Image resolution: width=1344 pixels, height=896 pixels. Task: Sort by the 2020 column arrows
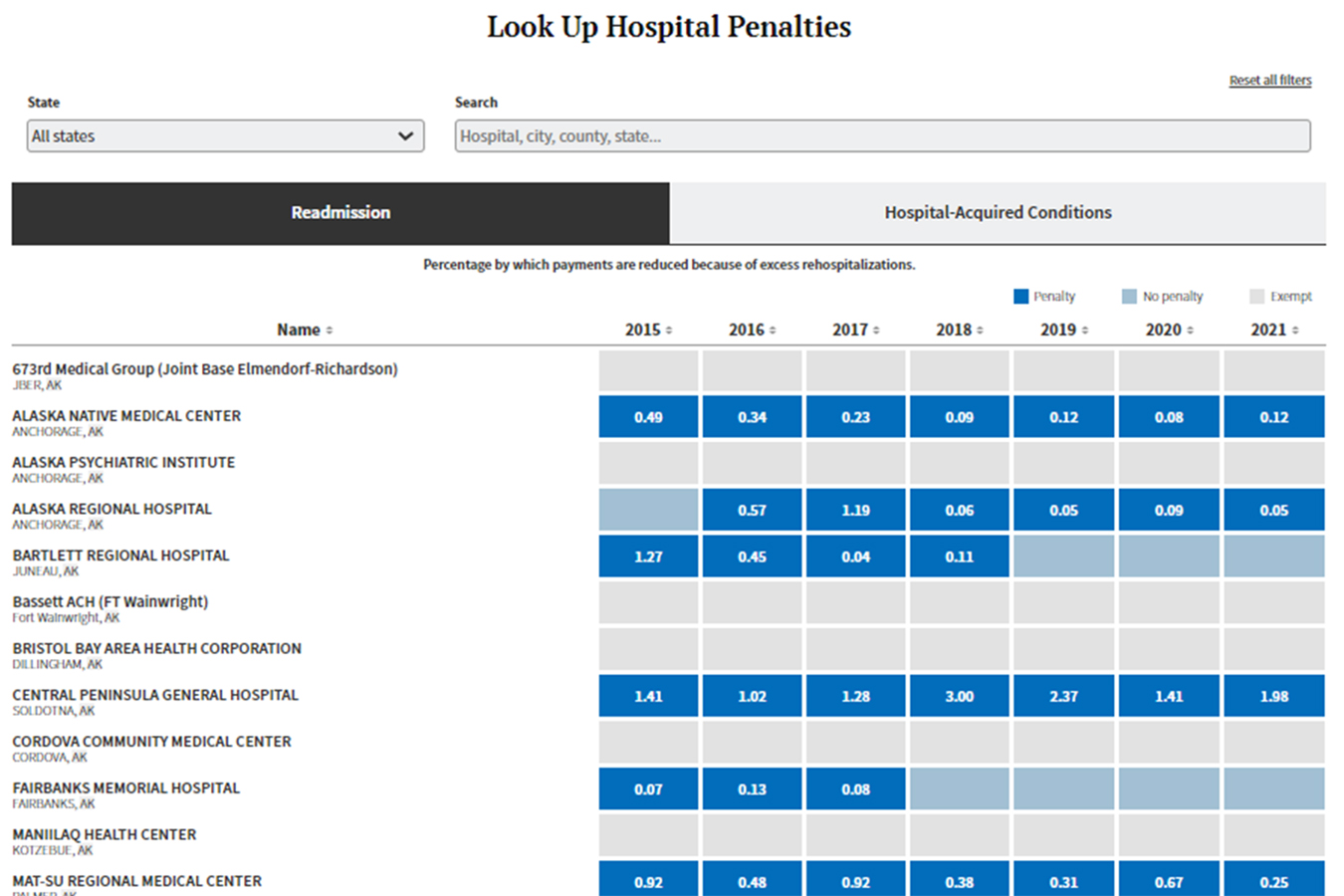pos(1190,331)
